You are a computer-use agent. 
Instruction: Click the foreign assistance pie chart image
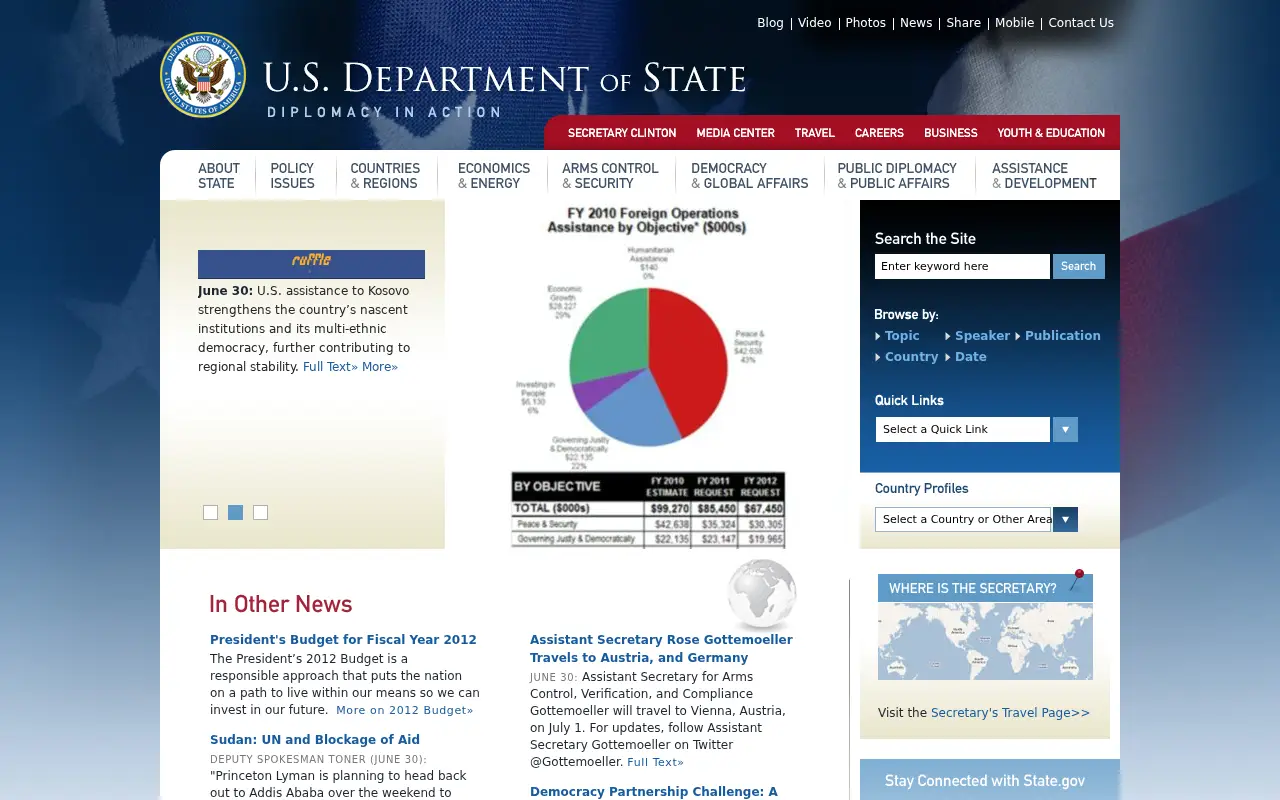648,375
